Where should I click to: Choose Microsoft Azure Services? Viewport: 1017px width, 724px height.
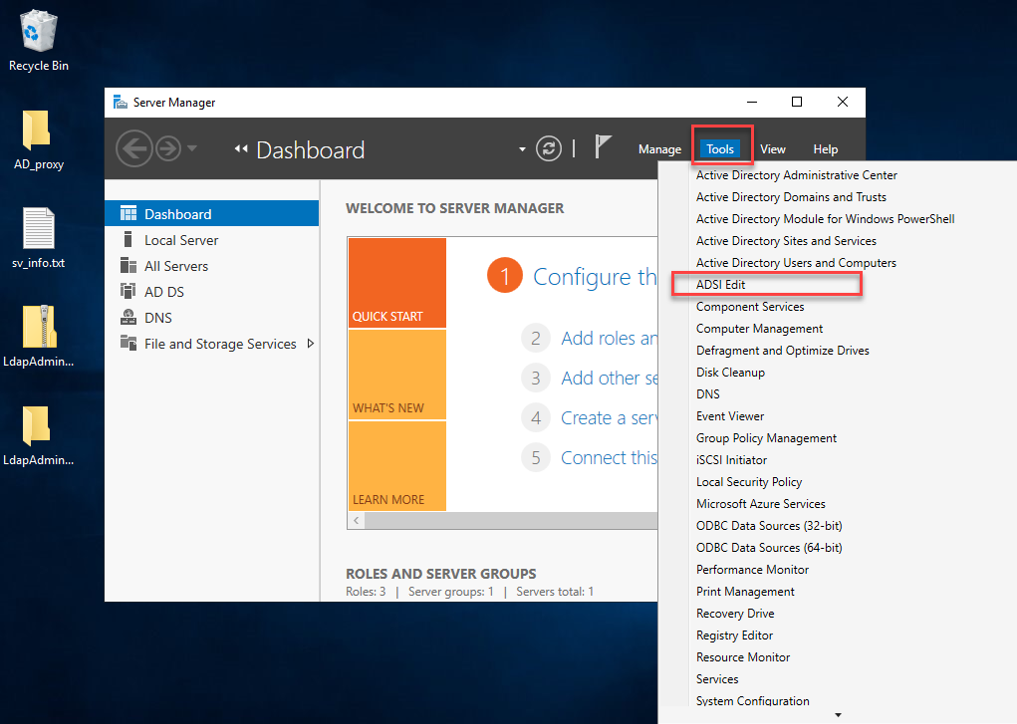coord(760,504)
